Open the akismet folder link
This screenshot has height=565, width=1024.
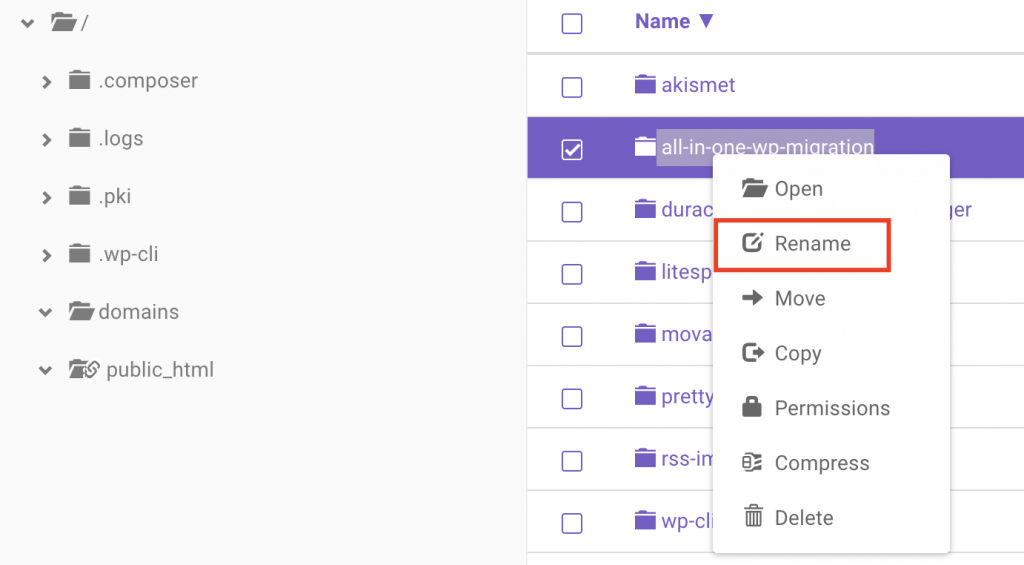click(x=698, y=85)
